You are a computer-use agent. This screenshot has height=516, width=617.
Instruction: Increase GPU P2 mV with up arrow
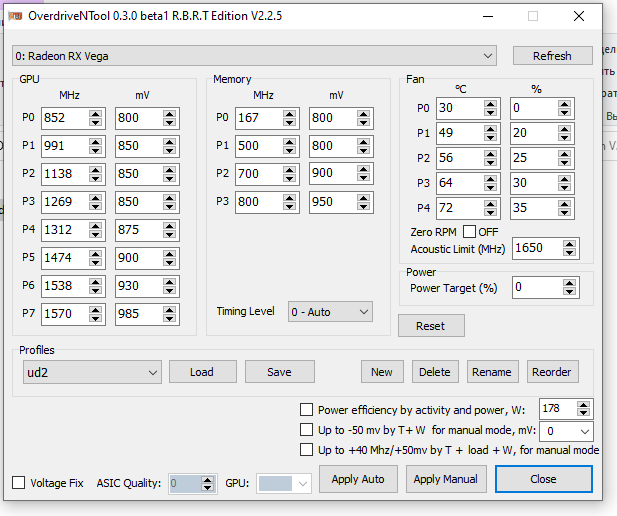(170, 170)
